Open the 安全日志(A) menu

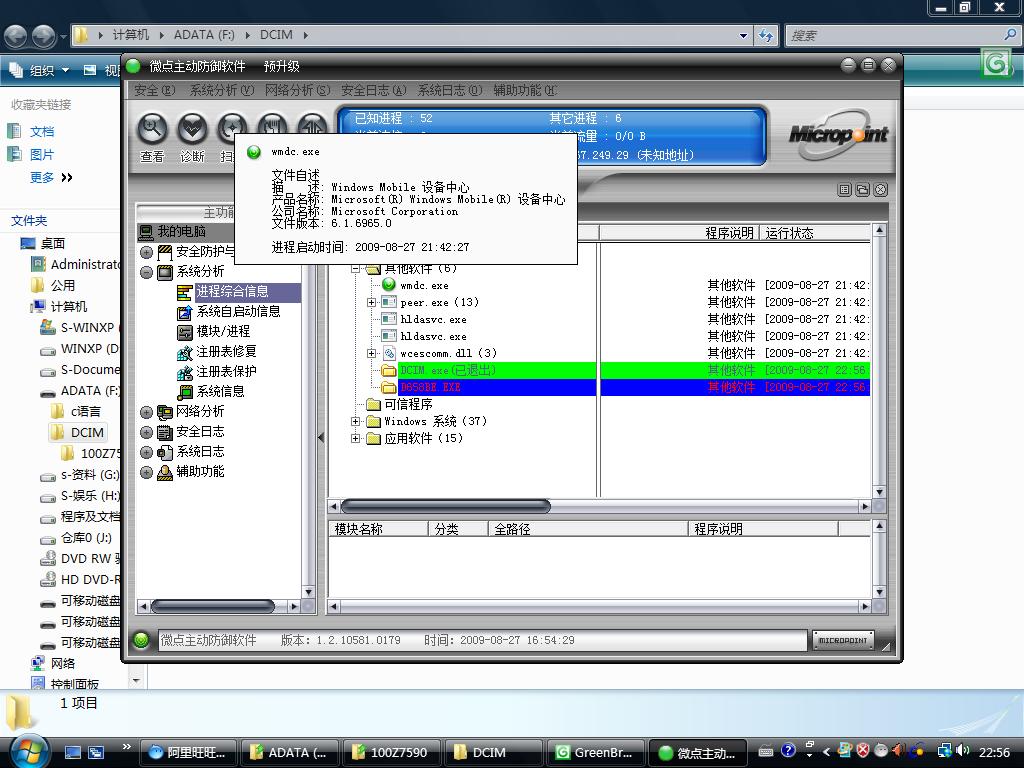click(x=374, y=90)
